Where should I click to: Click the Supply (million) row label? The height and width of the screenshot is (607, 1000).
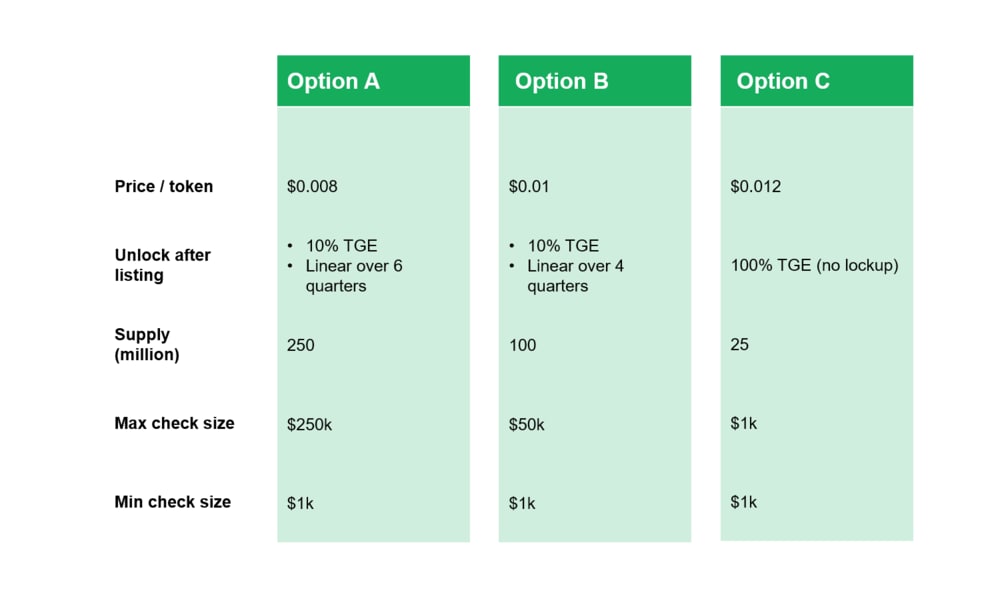tap(147, 344)
